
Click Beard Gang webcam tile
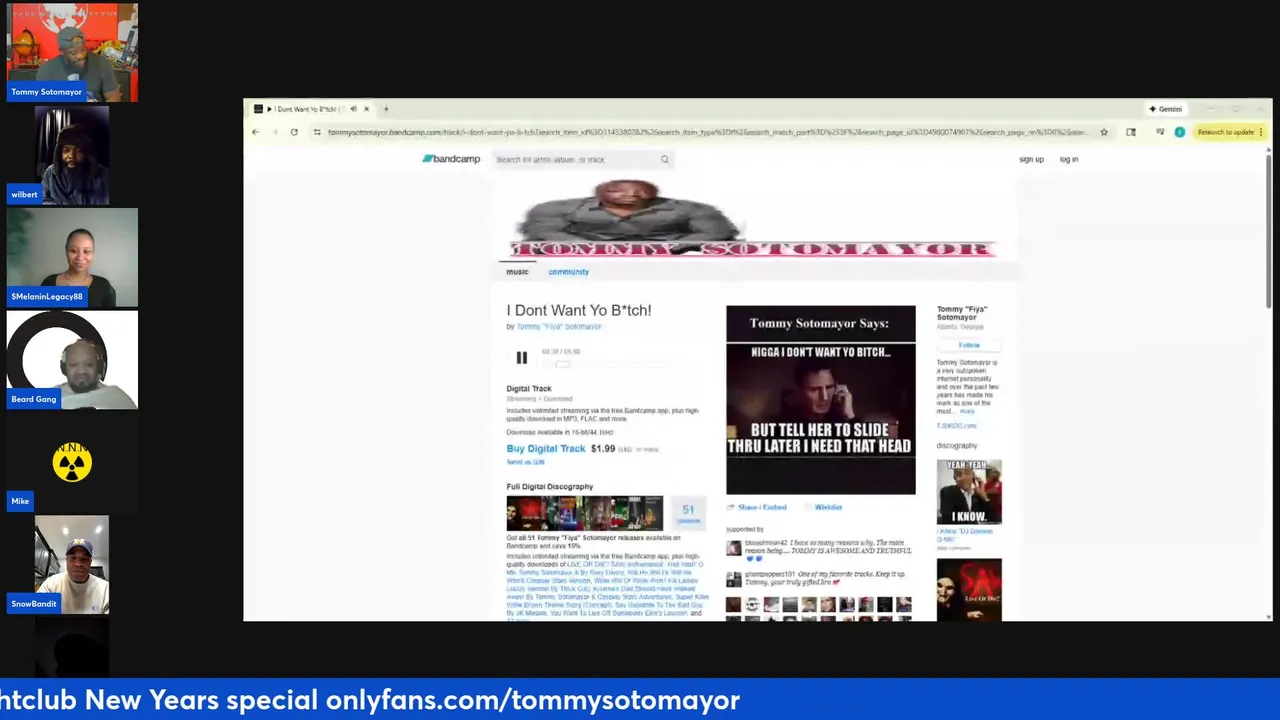(x=72, y=360)
